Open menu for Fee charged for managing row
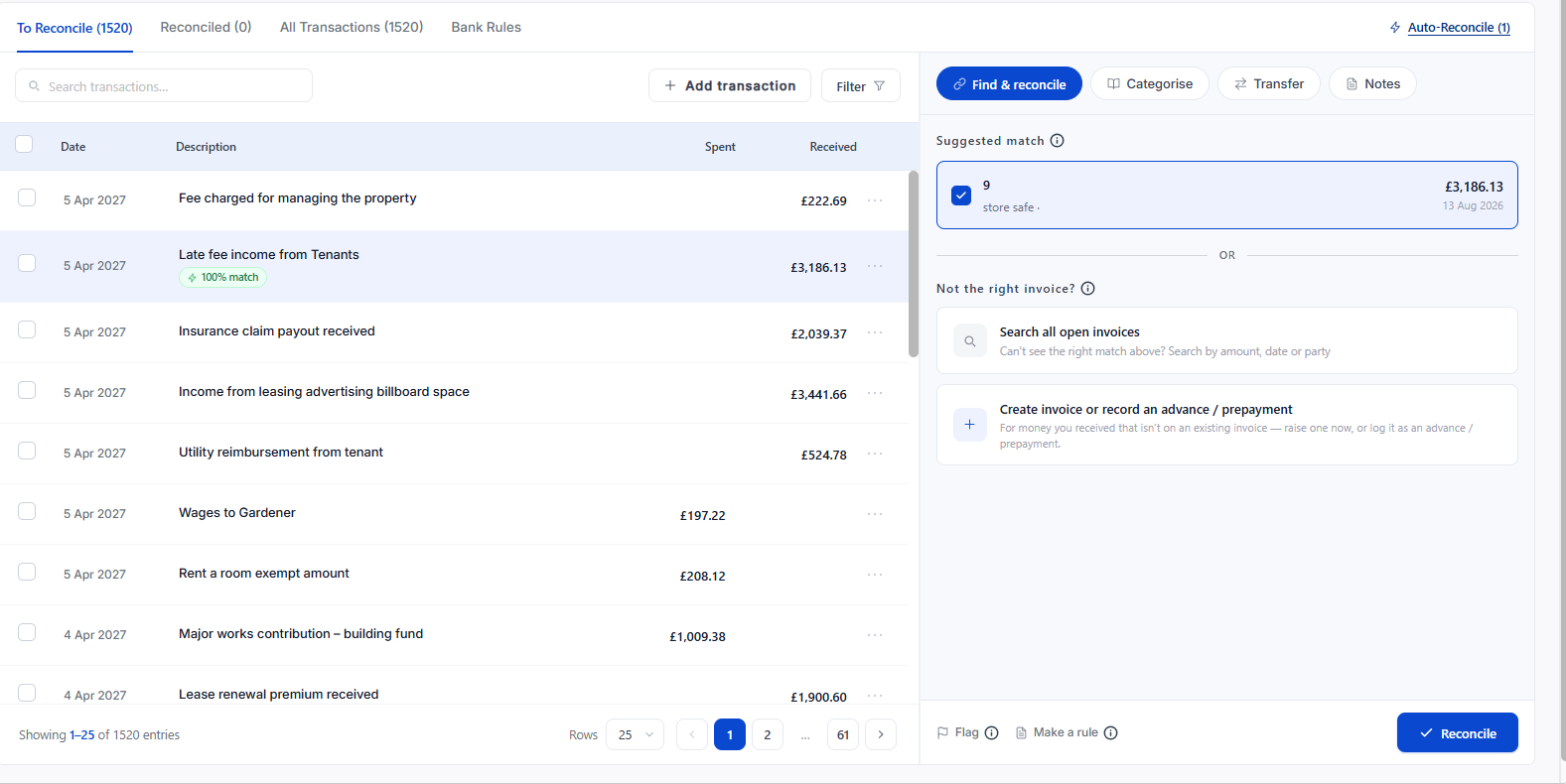Viewport: 1566px width, 784px height. (x=875, y=200)
